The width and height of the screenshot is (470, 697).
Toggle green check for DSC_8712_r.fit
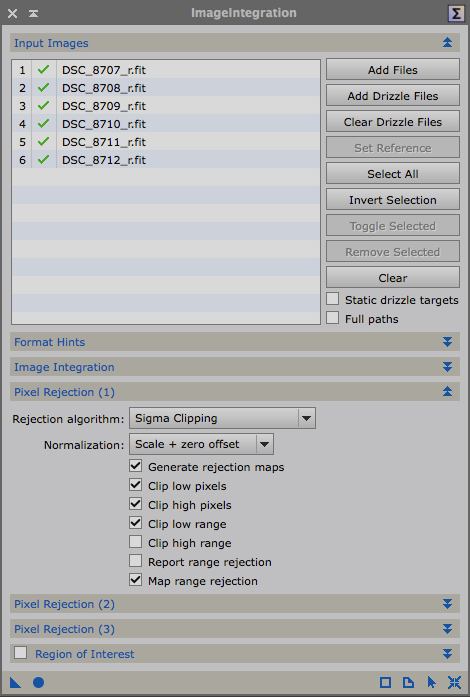[x=43, y=160]
